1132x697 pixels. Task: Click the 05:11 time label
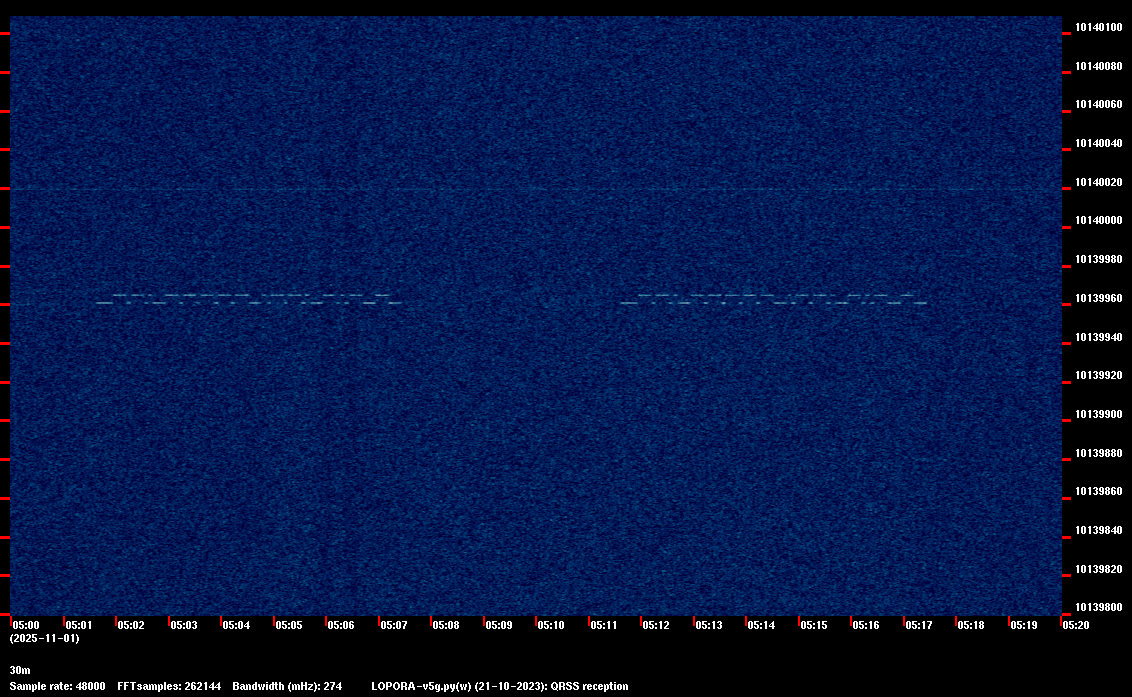click(604, 625)
